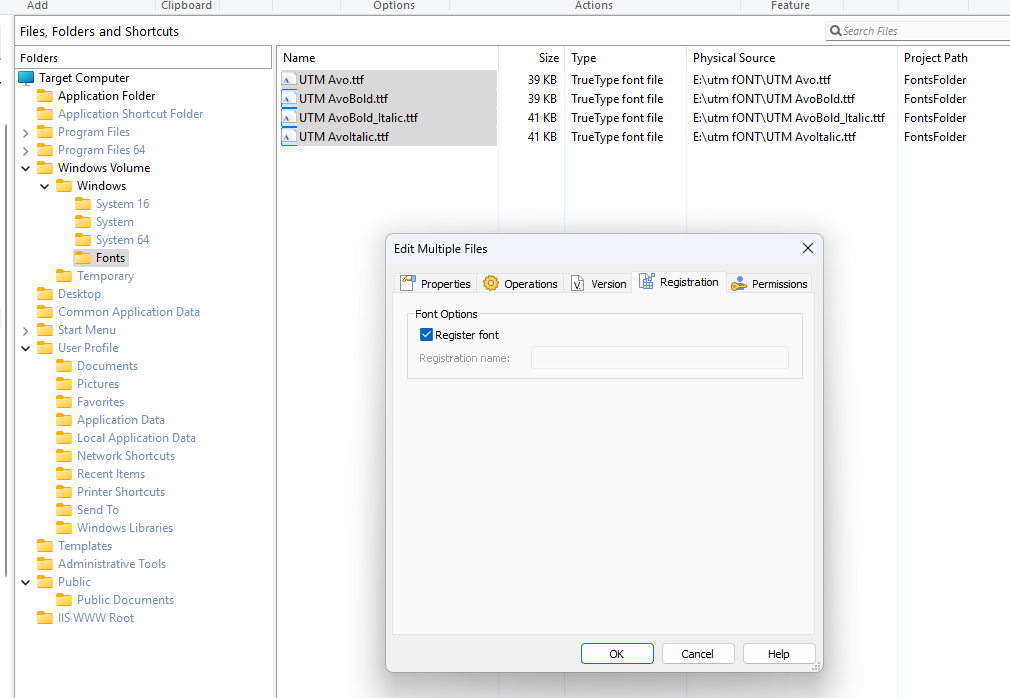Expand the Start Menu folder node
Viewport: 1010px width, 698px height.
[x=26, y=330]
